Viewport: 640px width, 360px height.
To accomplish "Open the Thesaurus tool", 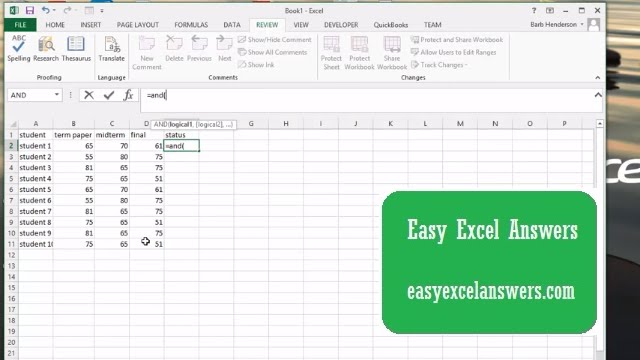I will [x=76, y=48].
